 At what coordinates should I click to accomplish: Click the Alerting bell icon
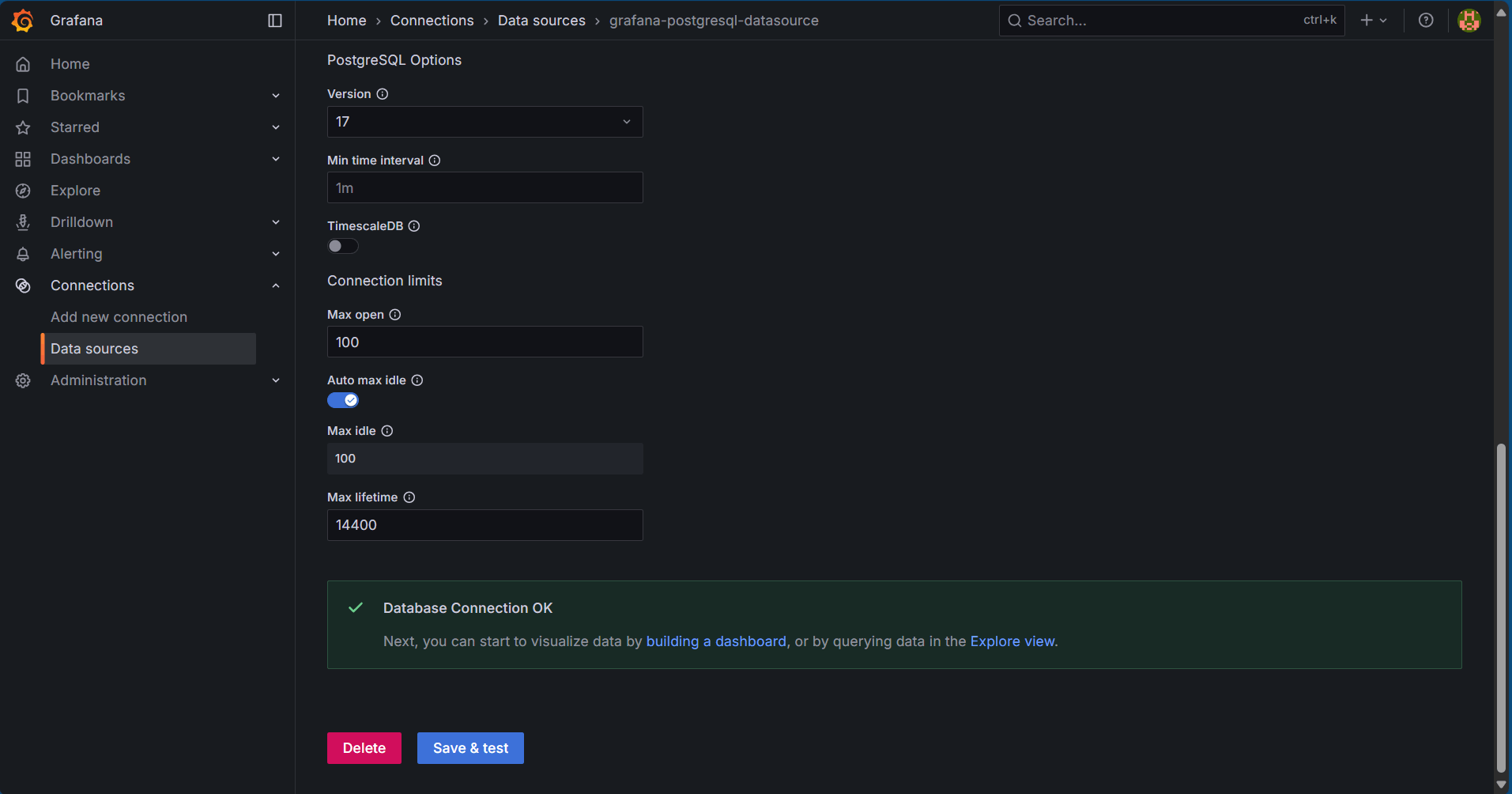click(23, 254)
